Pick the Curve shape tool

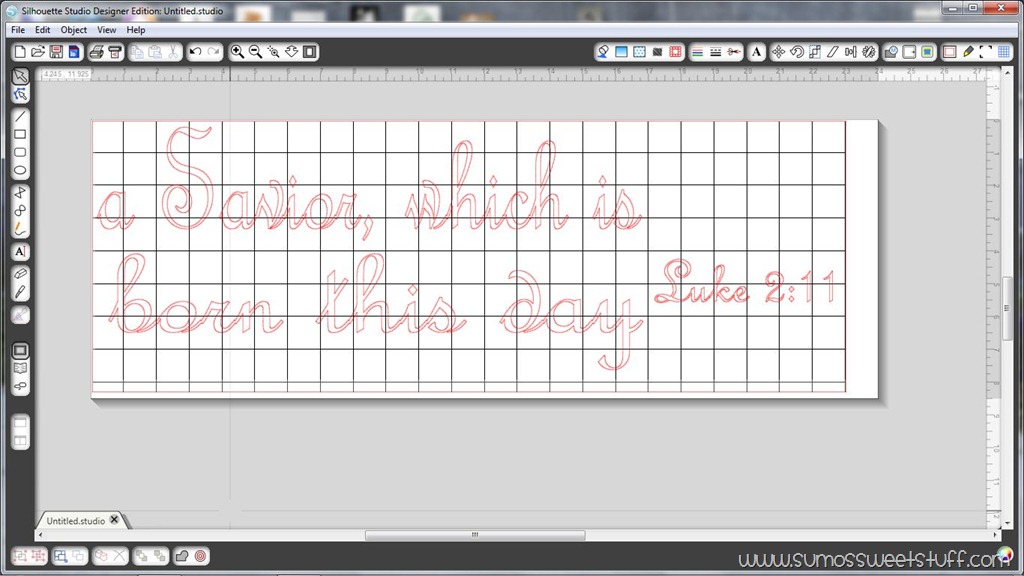point(20,211)
